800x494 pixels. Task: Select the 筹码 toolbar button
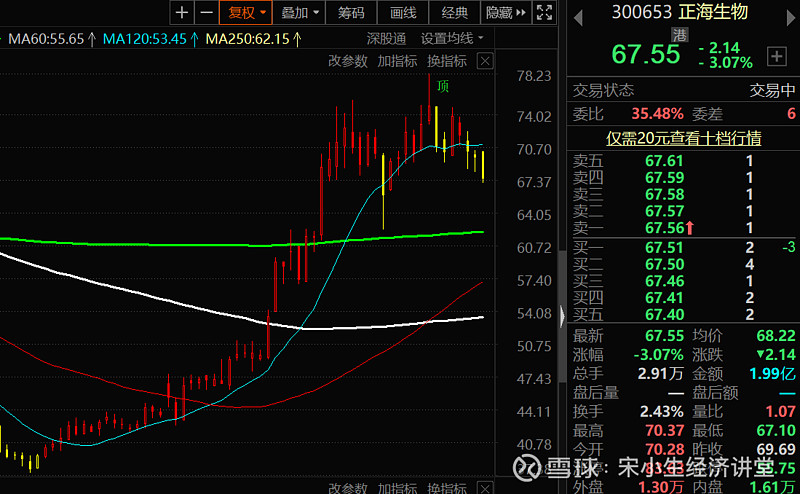351,12
